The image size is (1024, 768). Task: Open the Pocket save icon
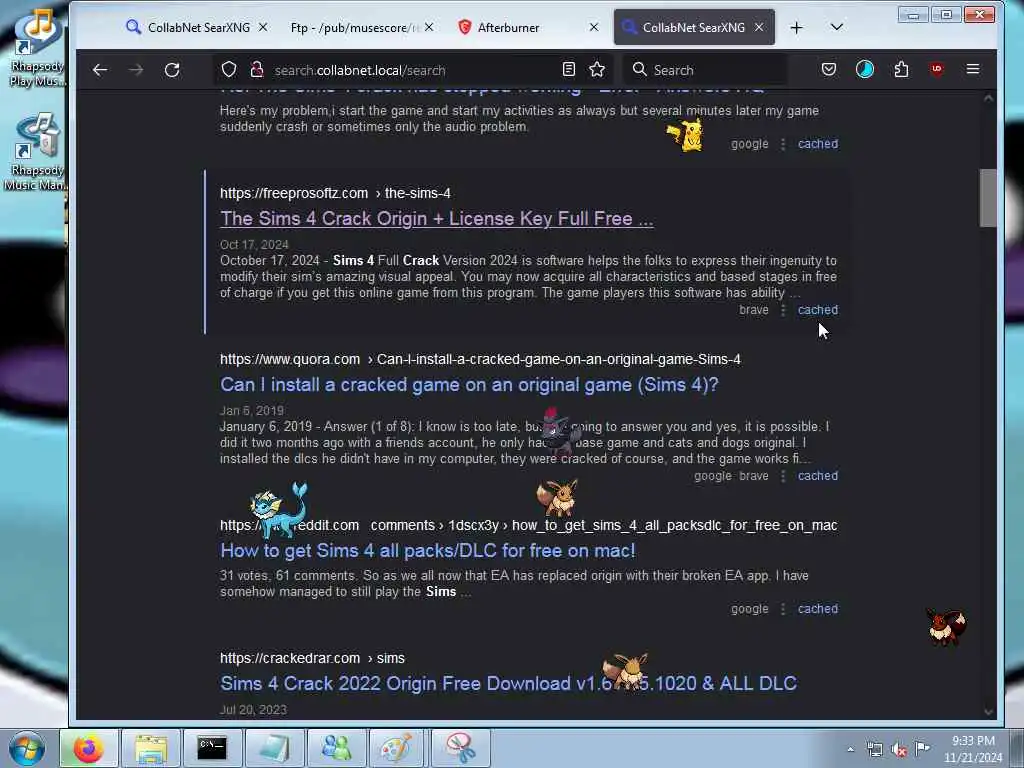point(829,69)
